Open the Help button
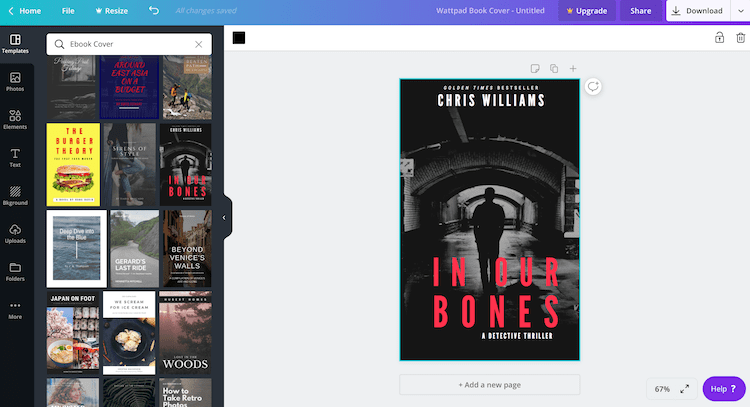 pyautogui.click(x=724, y=389)
